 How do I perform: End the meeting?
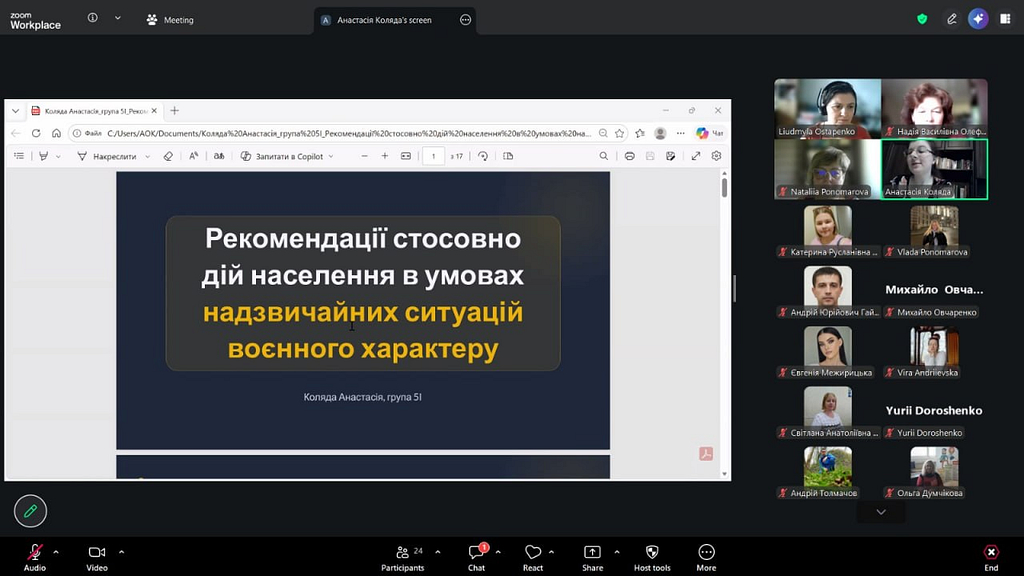(x=991, y=558)
